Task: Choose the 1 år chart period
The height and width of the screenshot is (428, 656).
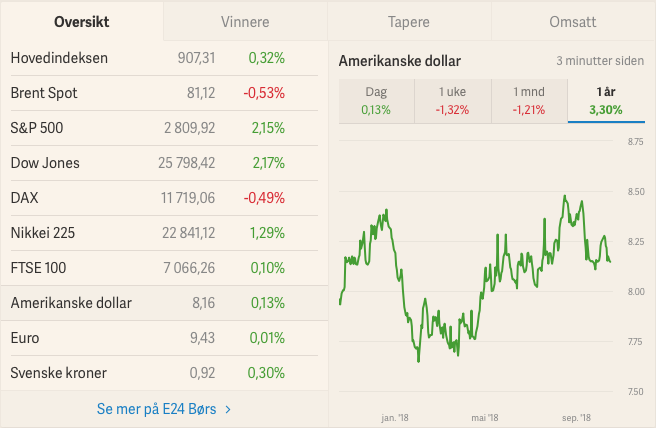Action: [x=606, y=101]
